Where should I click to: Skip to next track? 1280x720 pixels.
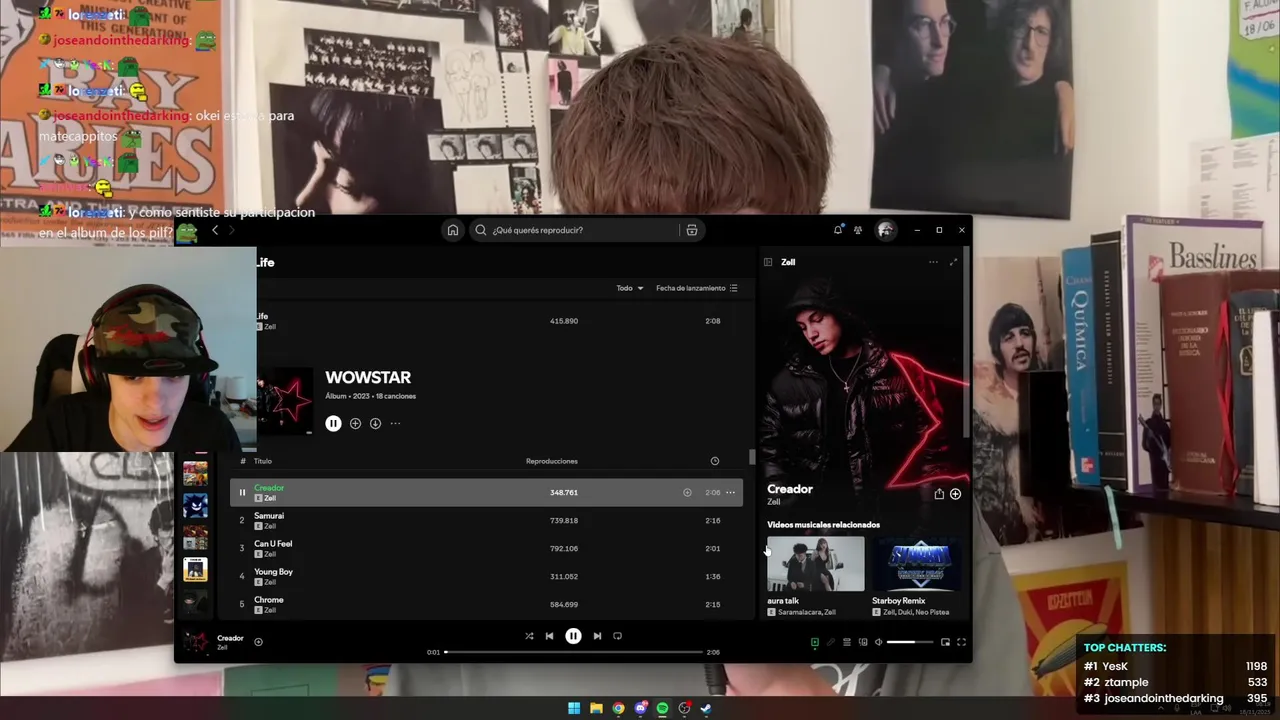[x=597, y=636]
